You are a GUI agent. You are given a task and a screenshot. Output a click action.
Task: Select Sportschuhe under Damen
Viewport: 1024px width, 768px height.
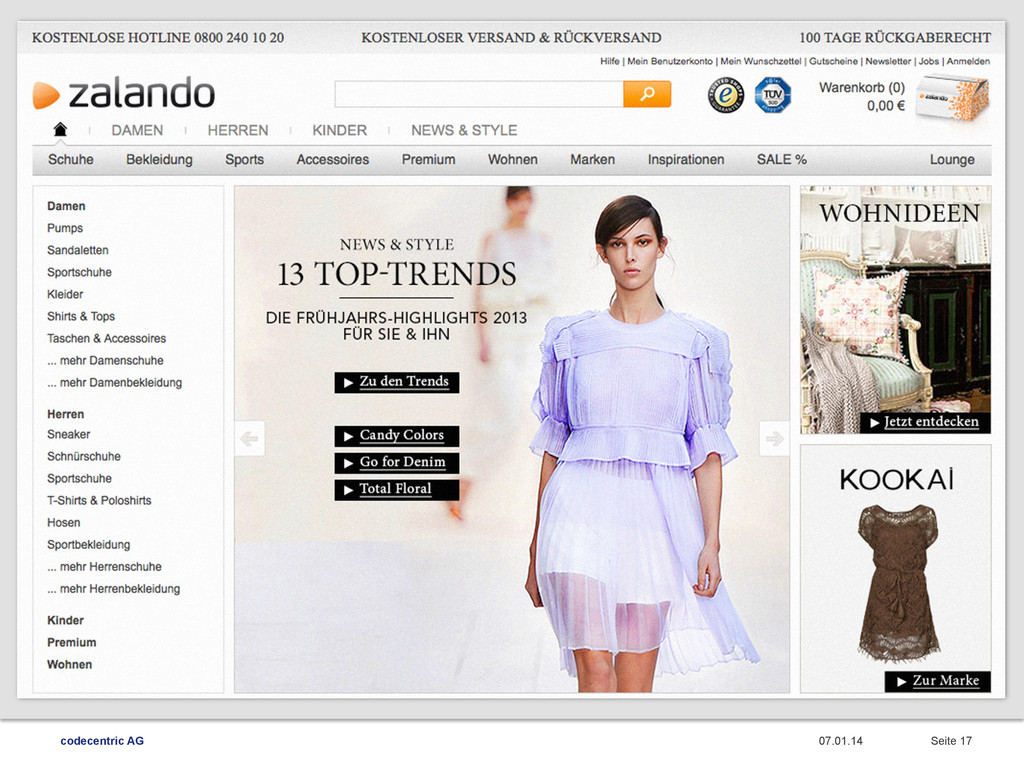pos(79,272)
